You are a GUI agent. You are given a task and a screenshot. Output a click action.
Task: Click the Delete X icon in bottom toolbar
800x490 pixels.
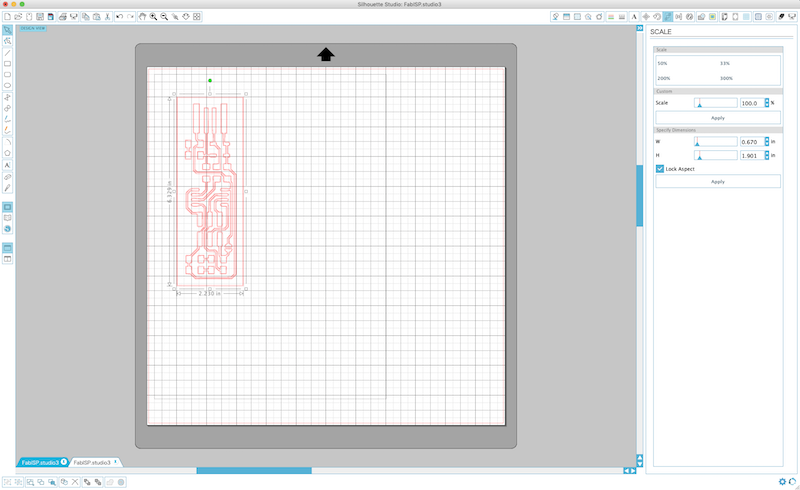click(x=75, y=482)
